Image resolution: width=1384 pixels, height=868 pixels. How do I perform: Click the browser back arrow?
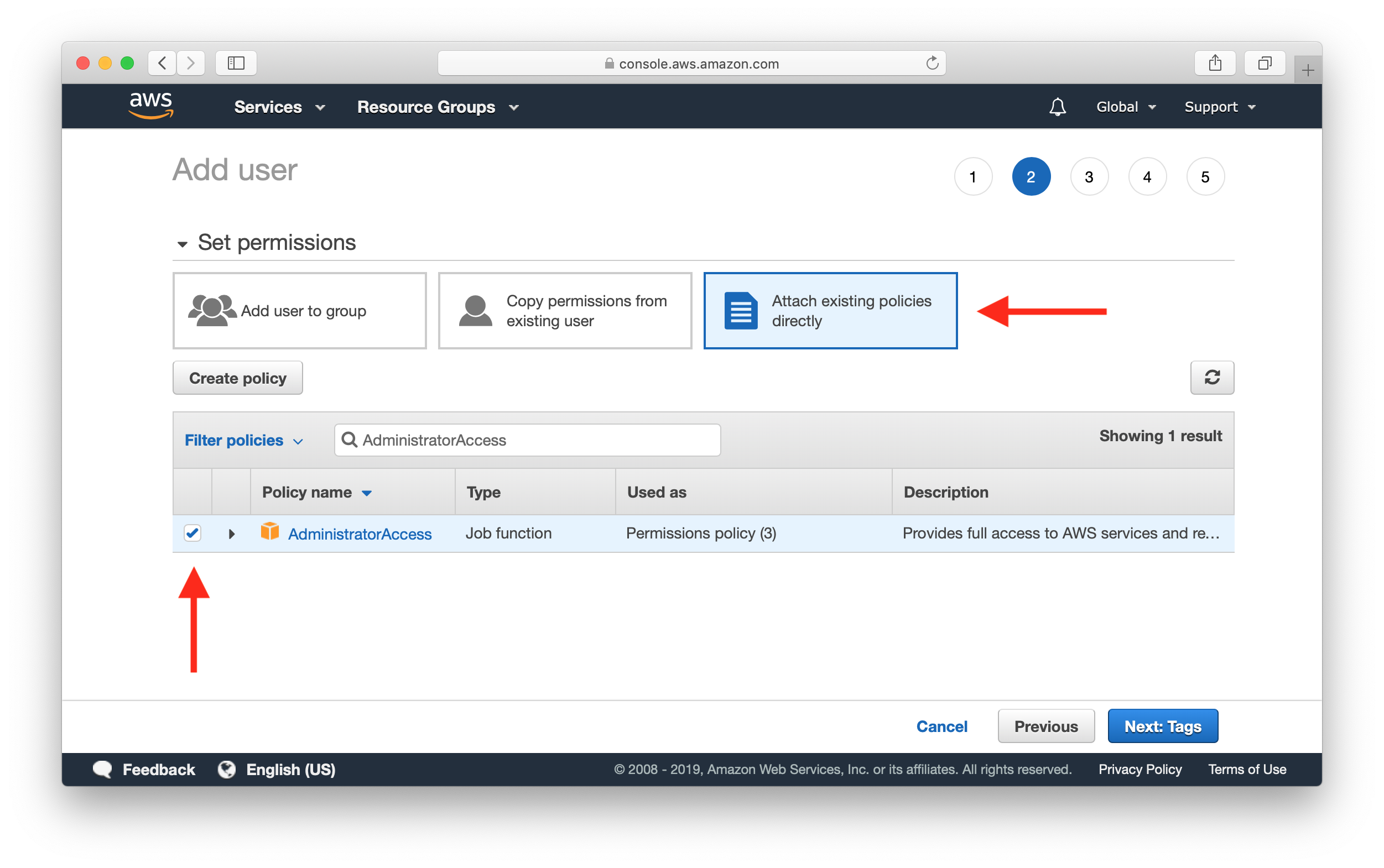click(163, 62)
